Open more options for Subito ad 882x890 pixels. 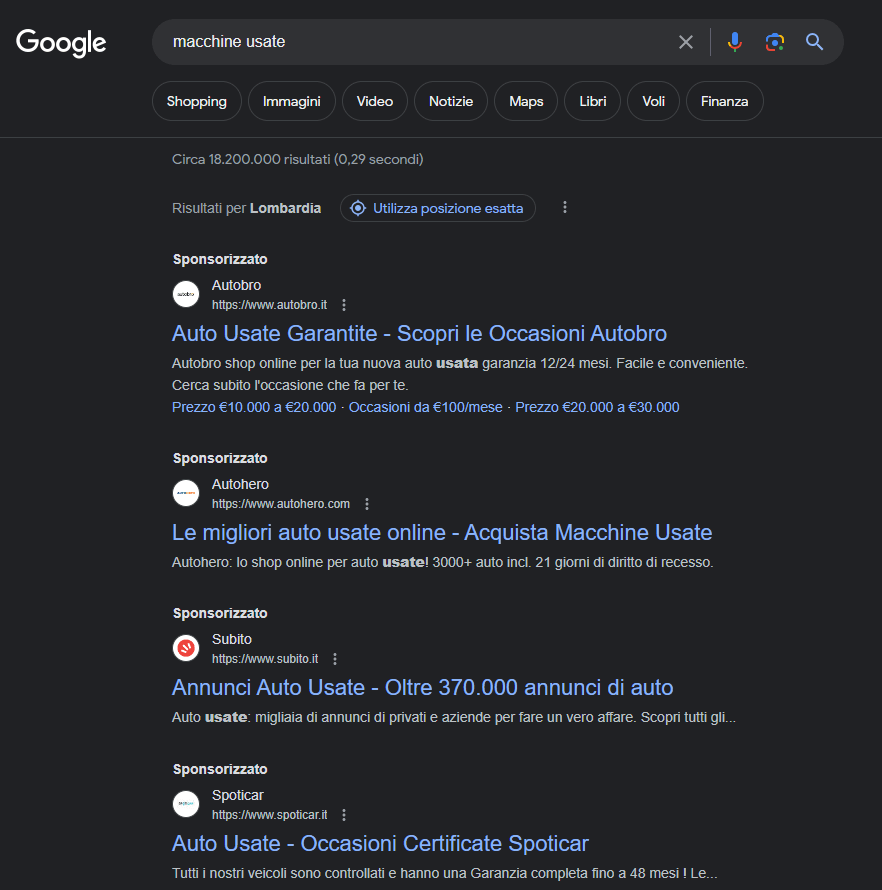pos(335,659)
